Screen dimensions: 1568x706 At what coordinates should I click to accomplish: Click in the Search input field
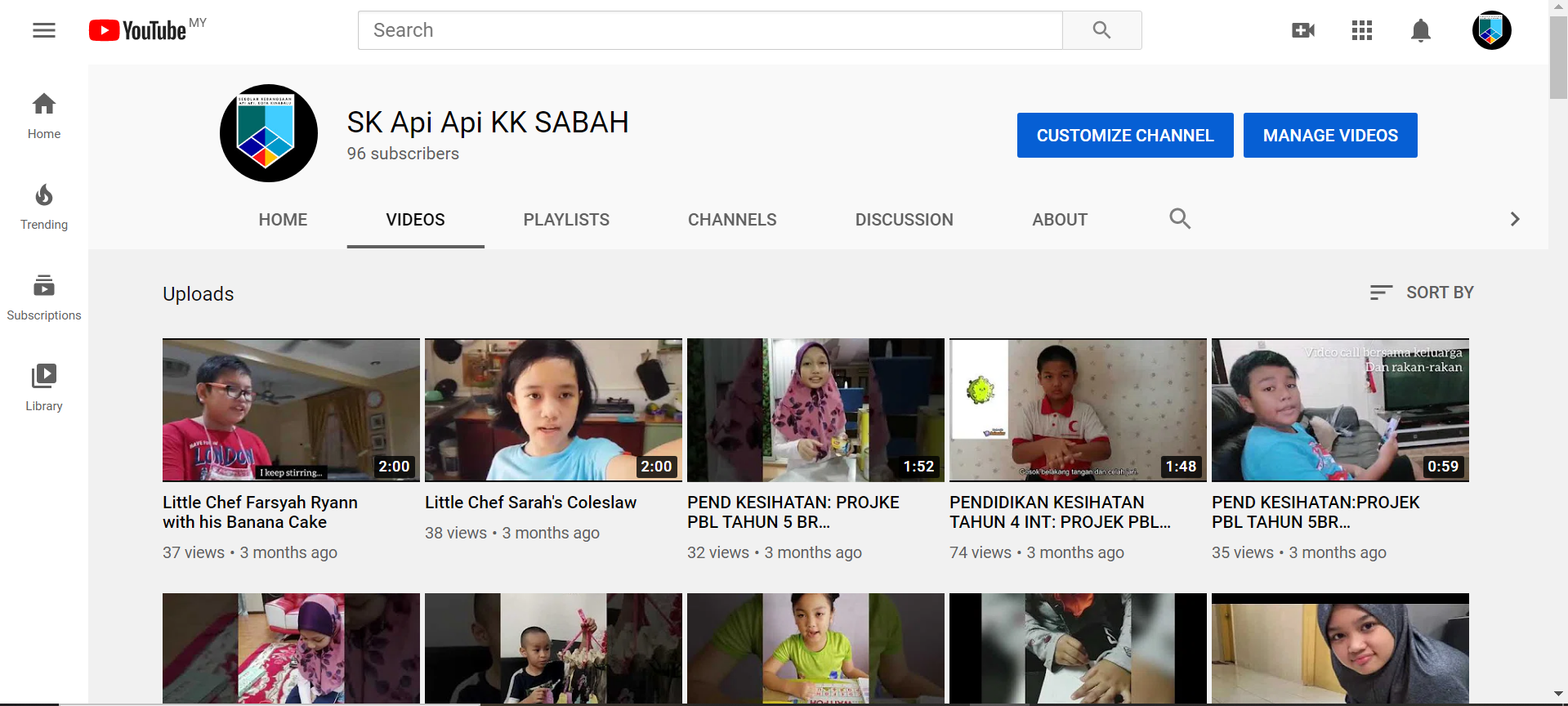click(x=709, y=31)
